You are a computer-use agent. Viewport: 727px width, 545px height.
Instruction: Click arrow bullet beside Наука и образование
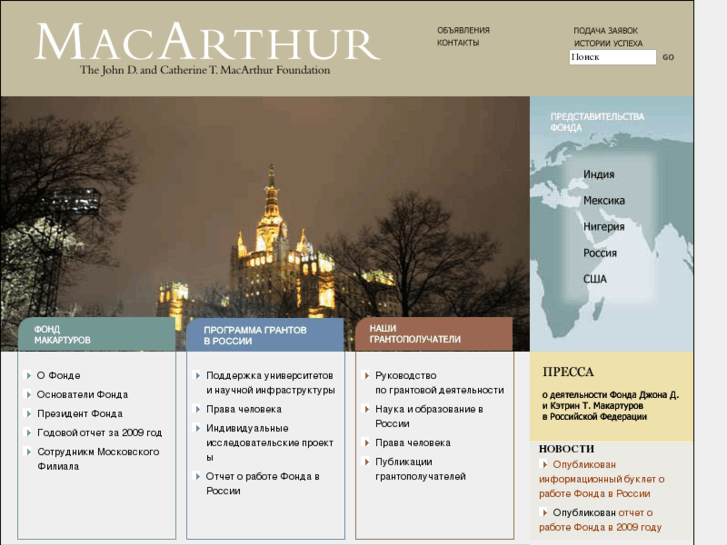(x=367, y=409)
